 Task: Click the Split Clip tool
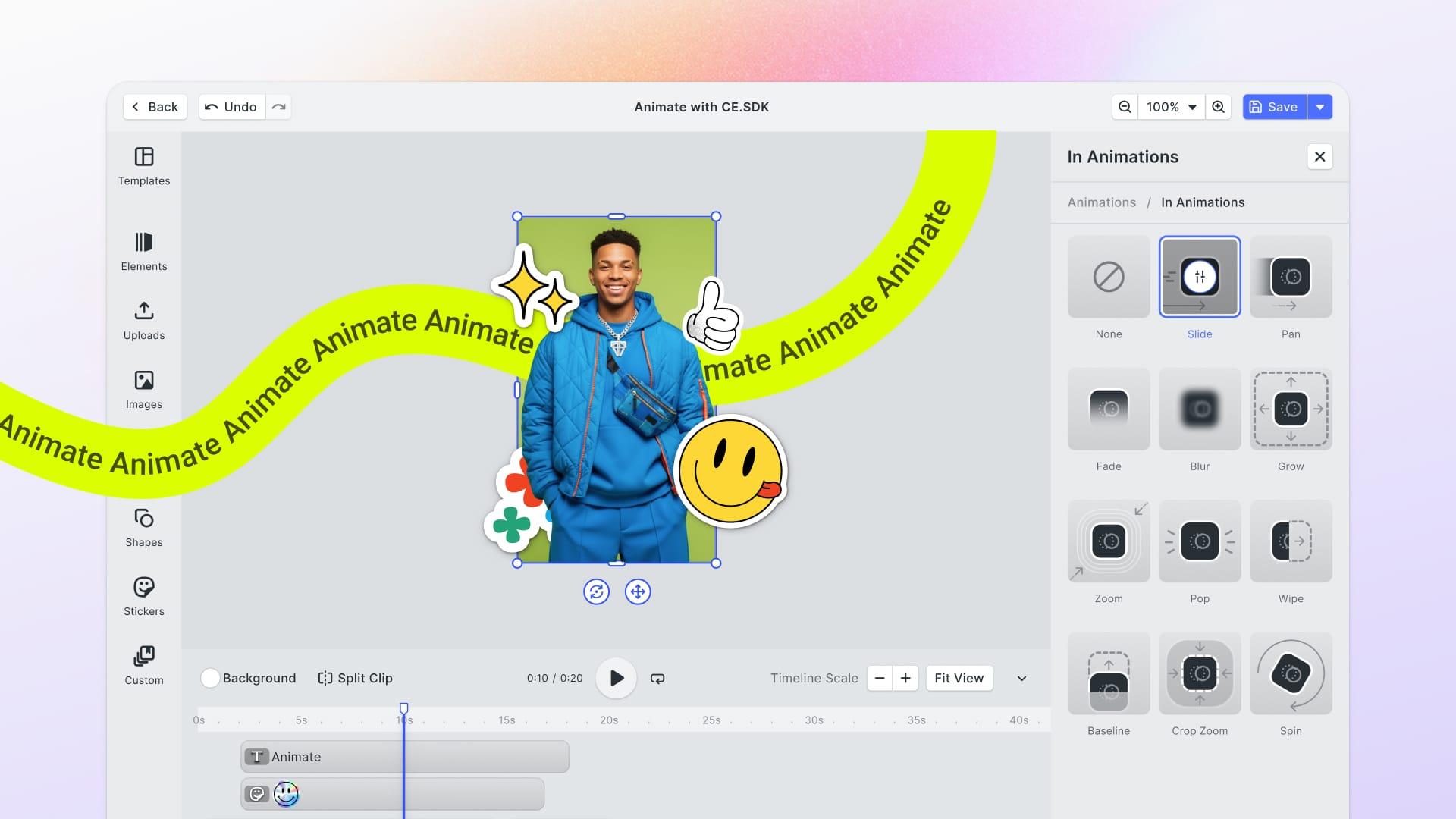pos(354,678)
